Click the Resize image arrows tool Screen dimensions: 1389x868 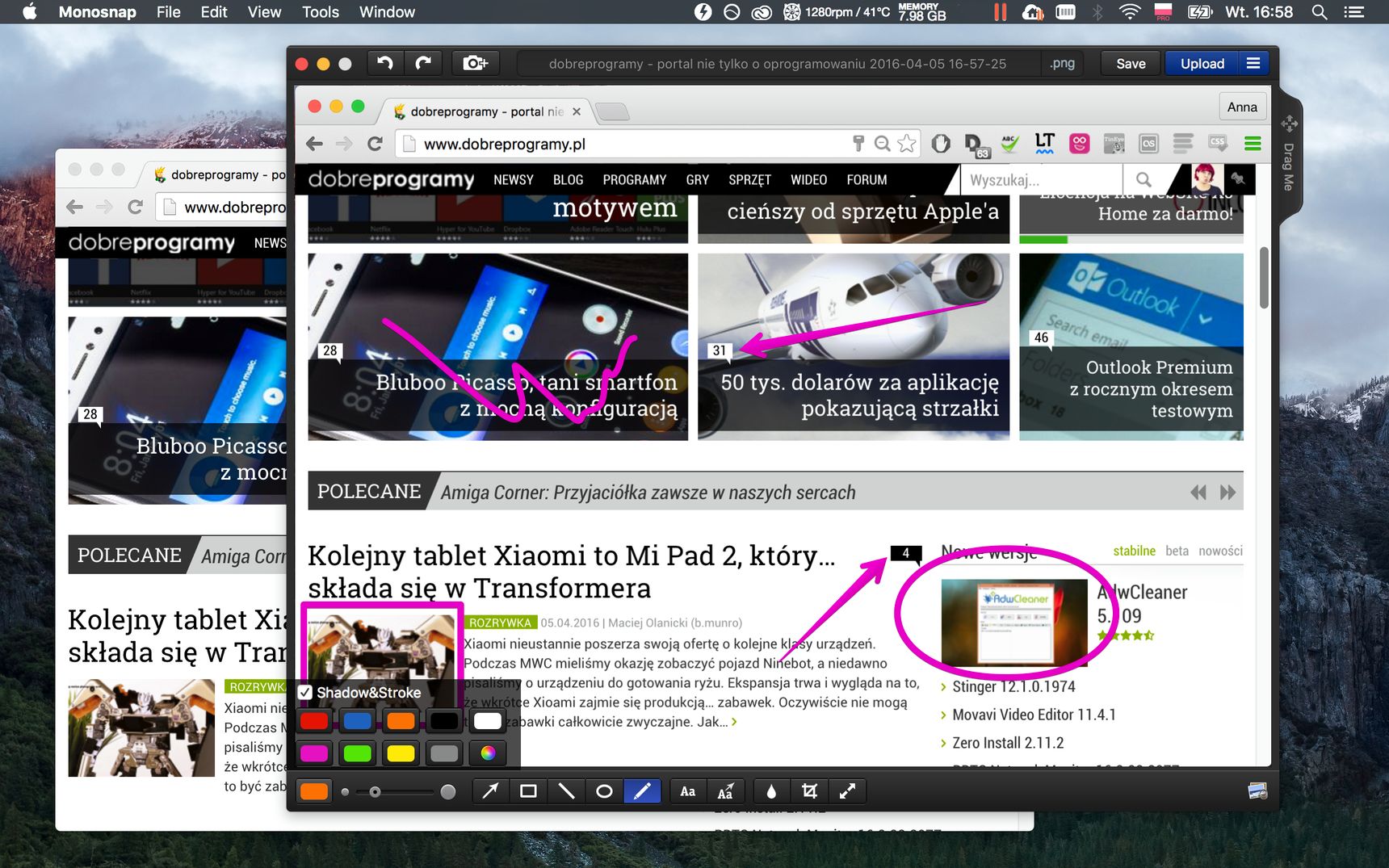[847, 791]
